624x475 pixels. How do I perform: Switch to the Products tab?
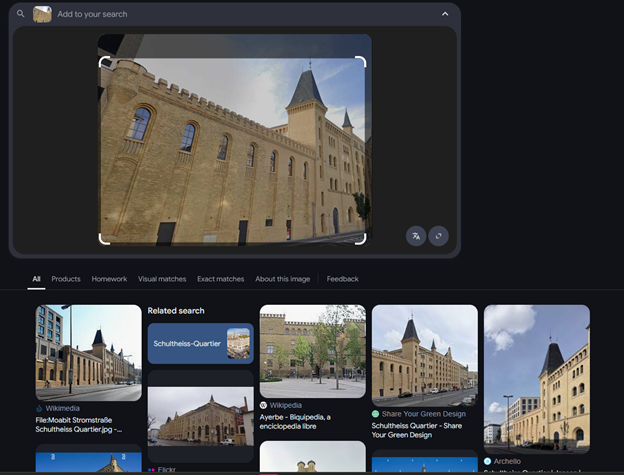tap(66, 279)
